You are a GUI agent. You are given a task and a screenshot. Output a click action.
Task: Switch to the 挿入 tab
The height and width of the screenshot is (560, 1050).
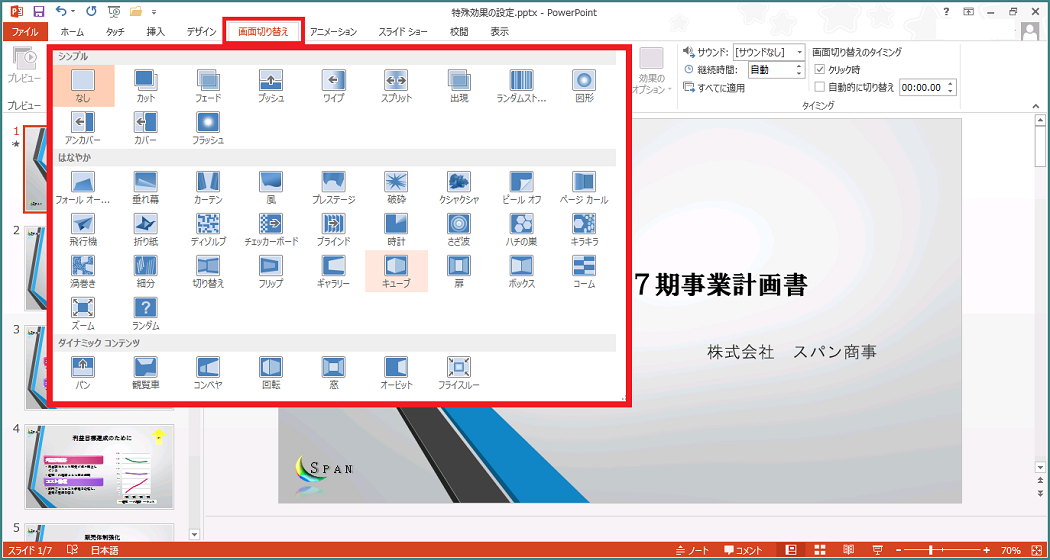(155, 31)
